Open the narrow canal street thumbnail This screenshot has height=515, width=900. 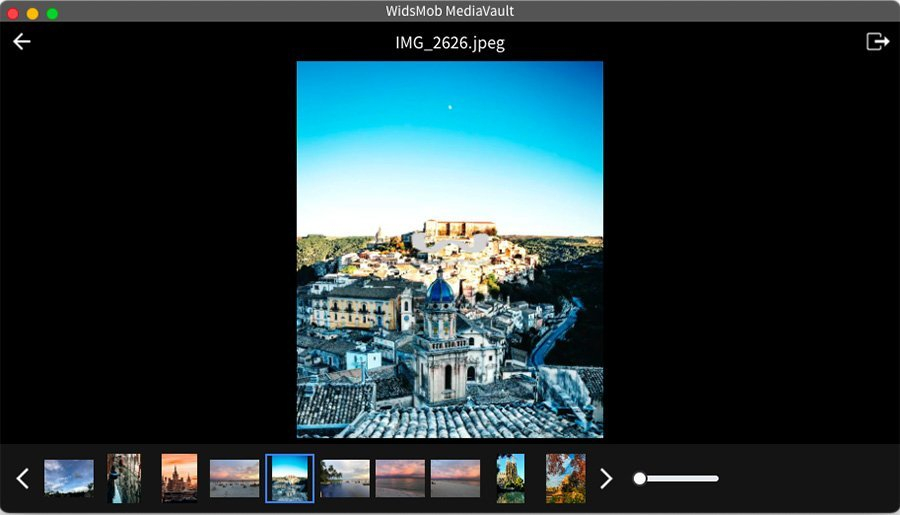tap(124, 478)
